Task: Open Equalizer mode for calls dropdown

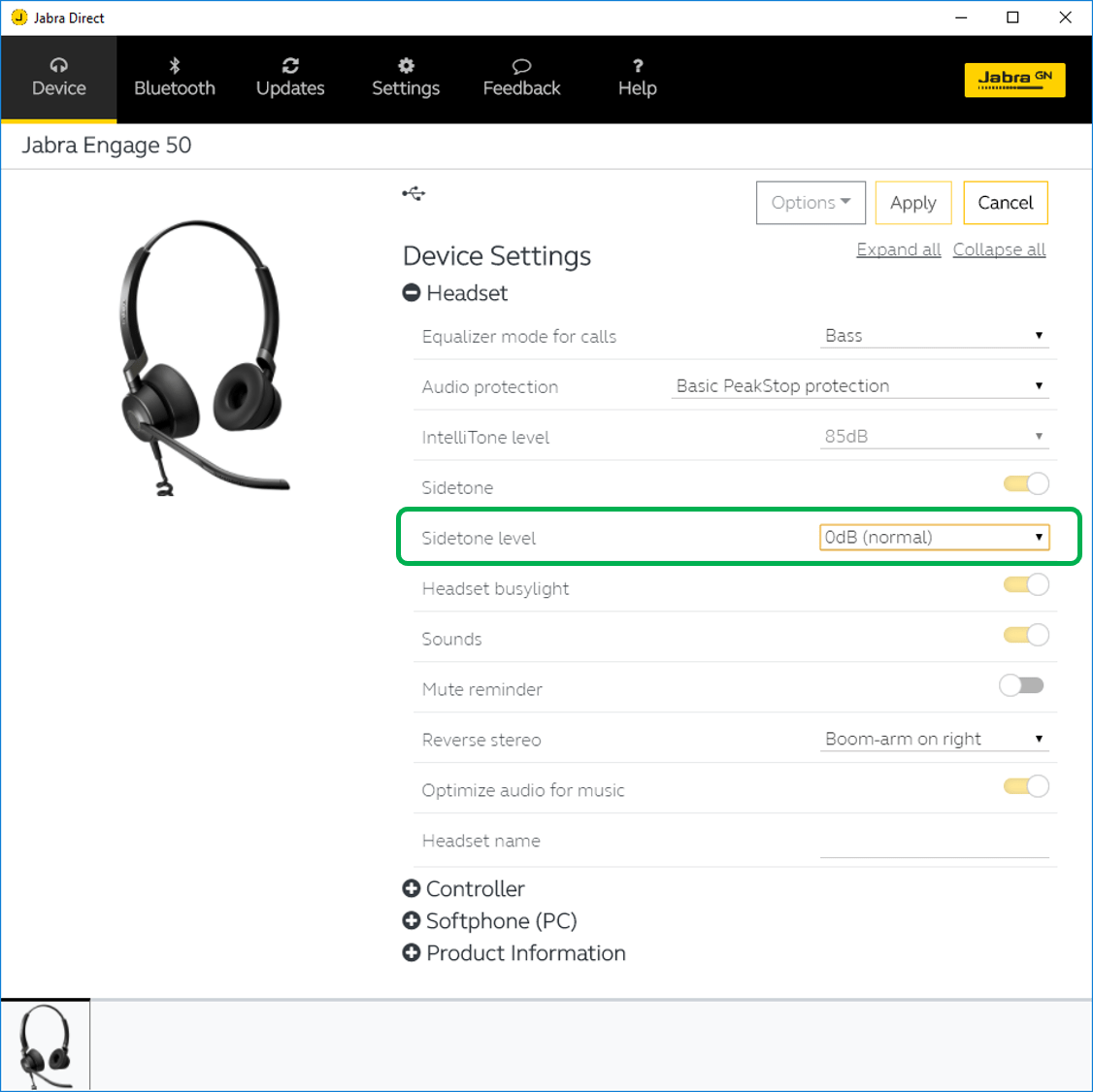Action: [x=934, y=336]
